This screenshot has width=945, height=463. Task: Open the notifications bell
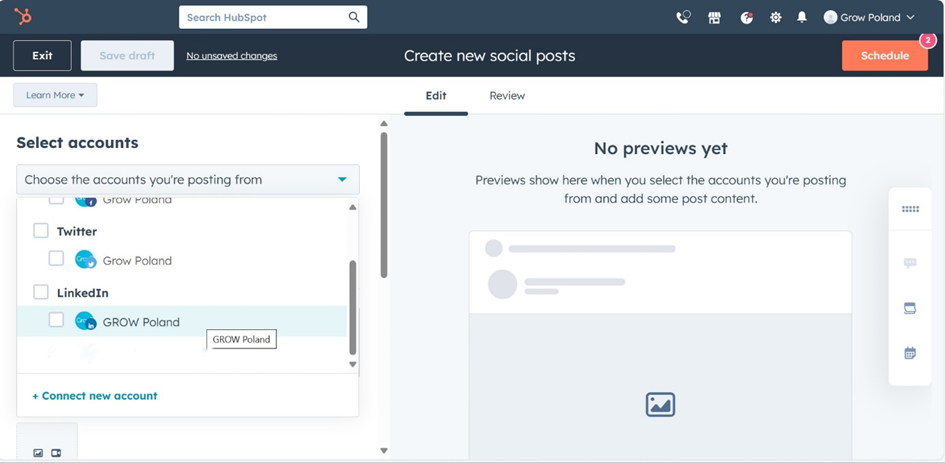coord(802,17)
